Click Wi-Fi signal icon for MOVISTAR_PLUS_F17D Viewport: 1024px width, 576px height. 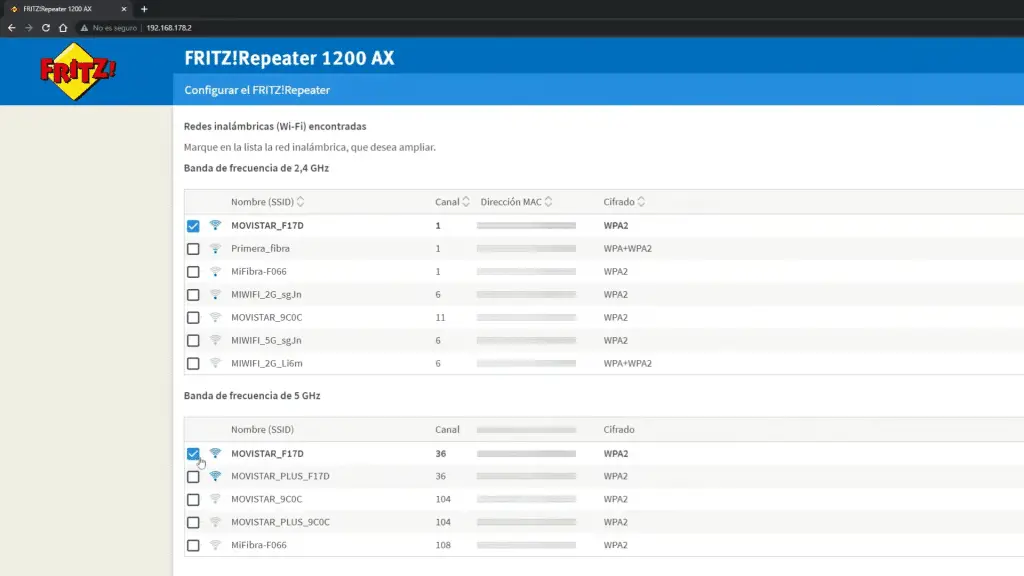(215, 476)
